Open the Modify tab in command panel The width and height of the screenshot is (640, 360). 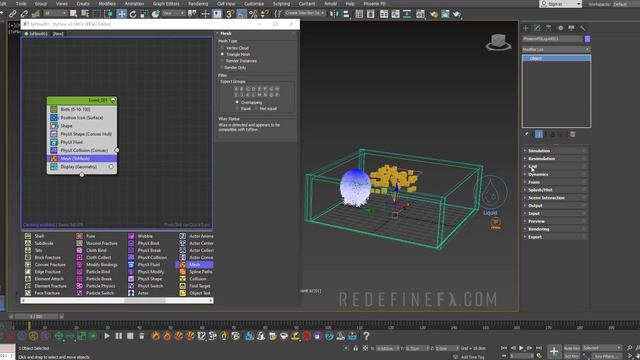[537, 28]
